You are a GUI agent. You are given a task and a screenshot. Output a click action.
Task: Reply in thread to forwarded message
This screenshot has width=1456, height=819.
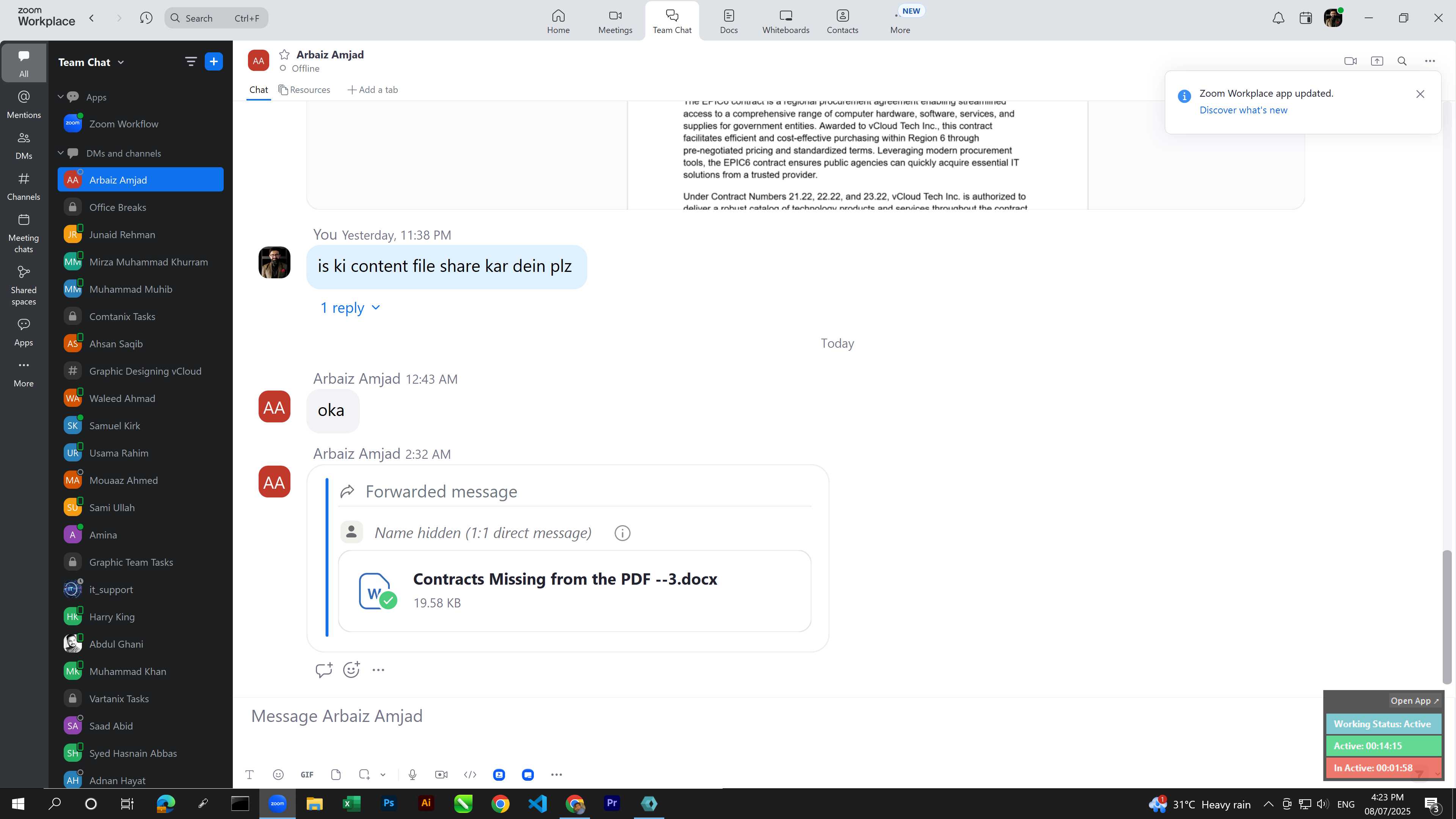coord(324,670)
